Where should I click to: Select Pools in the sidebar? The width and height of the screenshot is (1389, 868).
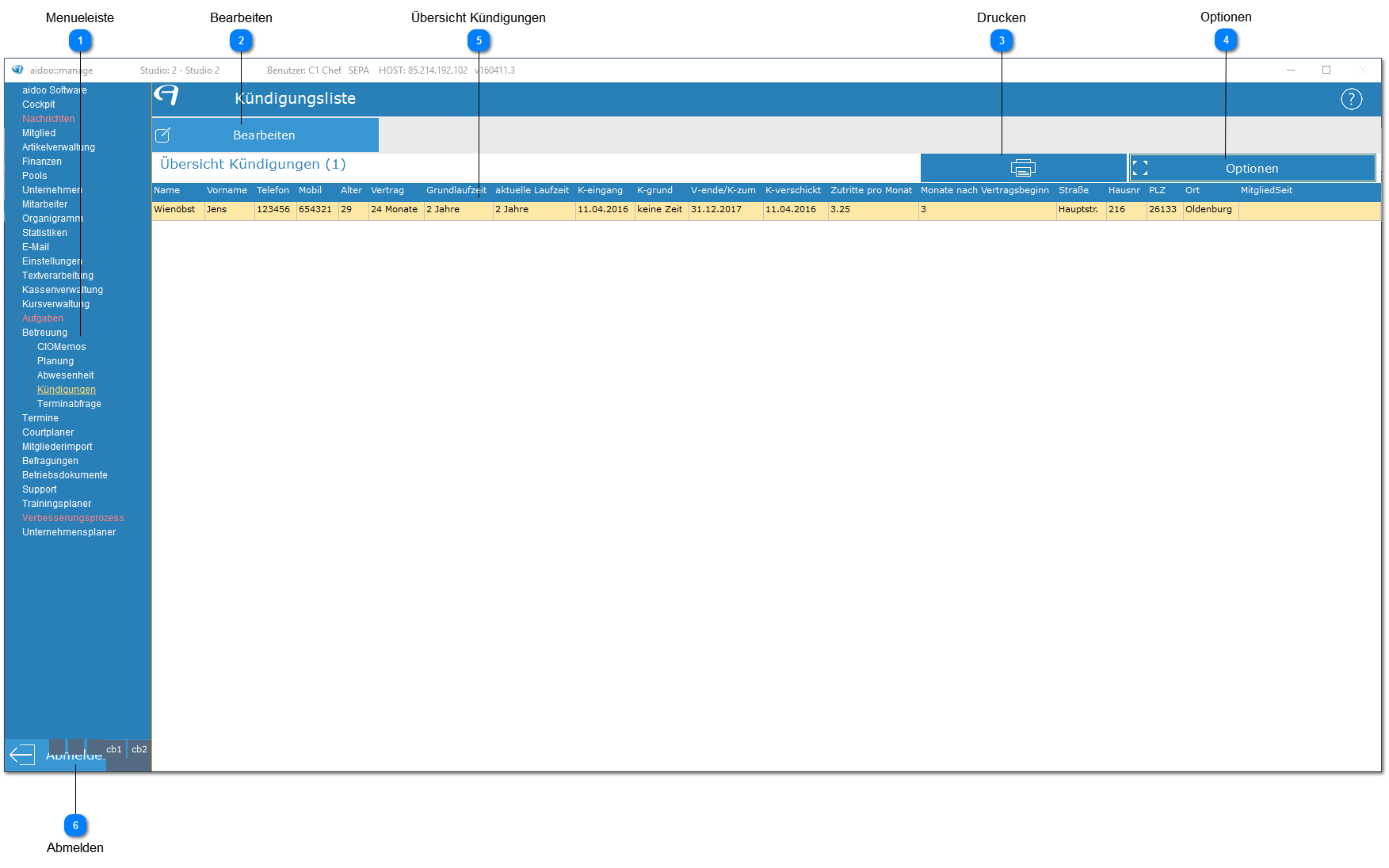(35, 176)
